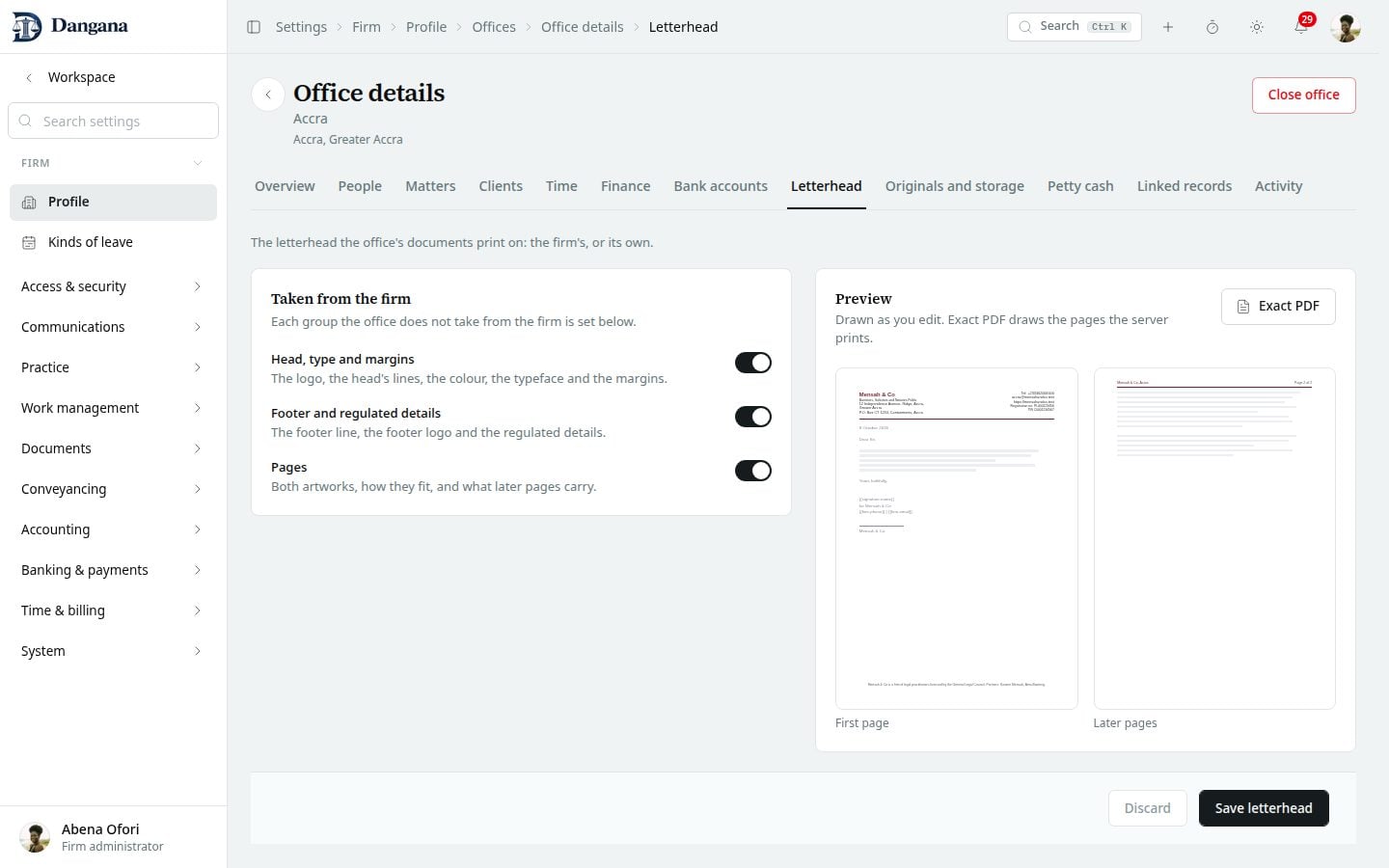Expand the Documents section

click(x=113, y=448)
